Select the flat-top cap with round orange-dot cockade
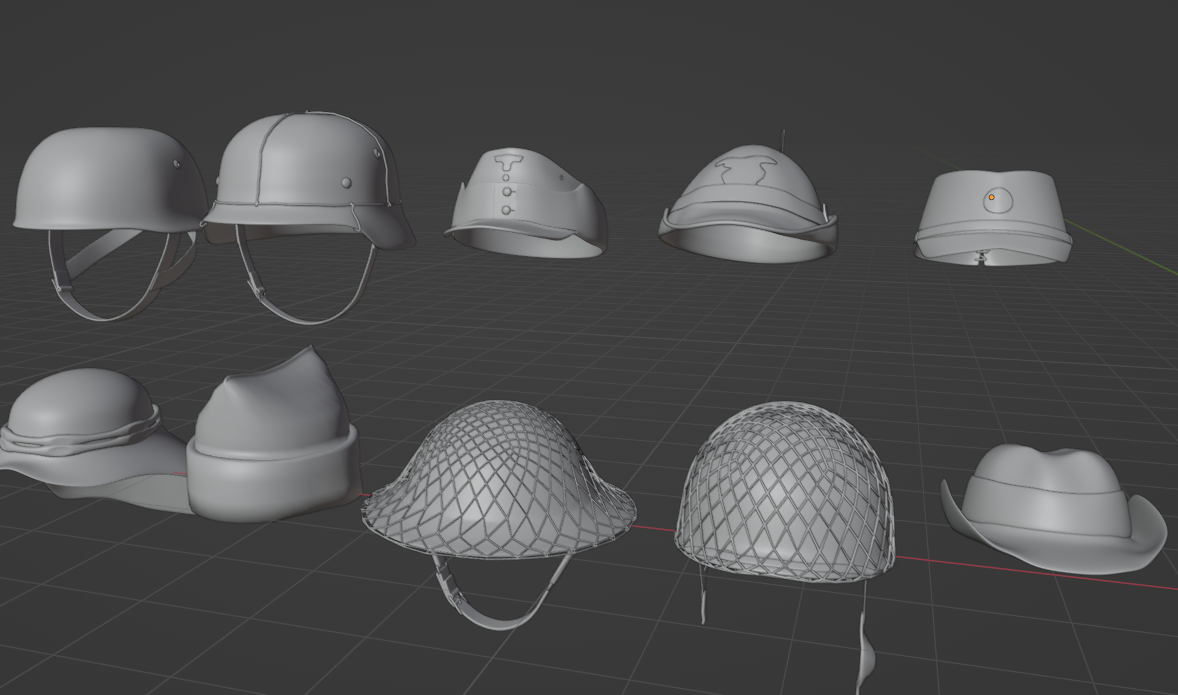Viewport: 1178px width, 695px height. tap(992, 217)
